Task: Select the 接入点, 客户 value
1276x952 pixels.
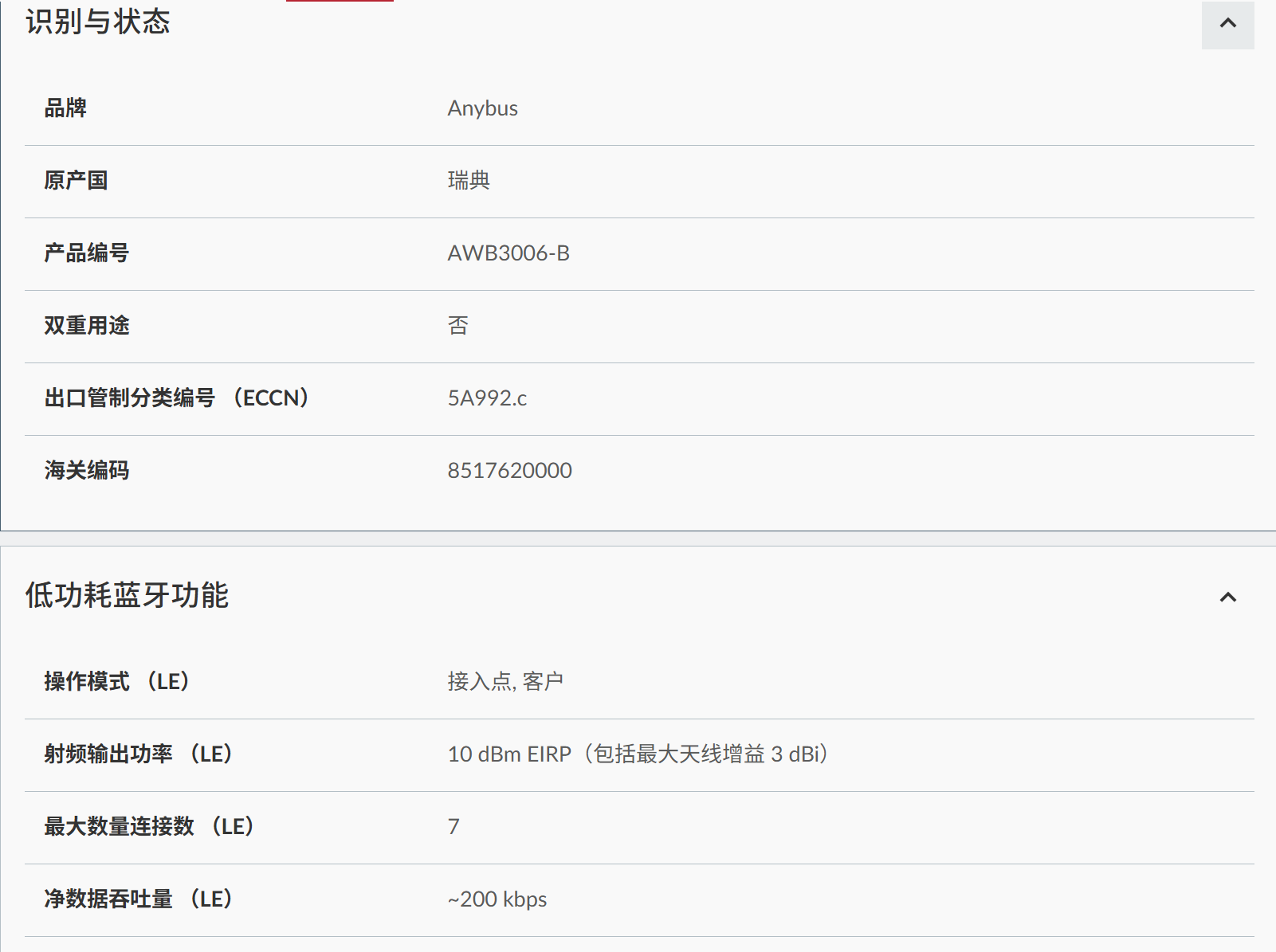Action: point(505,682)
